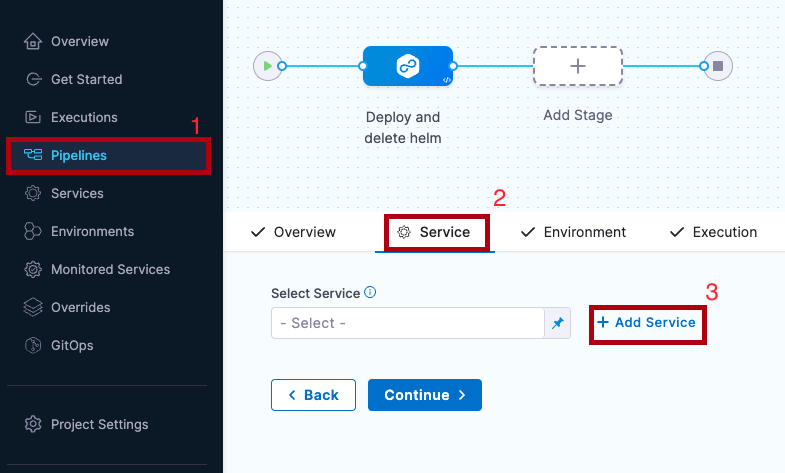Open Get Started in sidebar
This screenshot has height=473, width=785.
point(86,79)
